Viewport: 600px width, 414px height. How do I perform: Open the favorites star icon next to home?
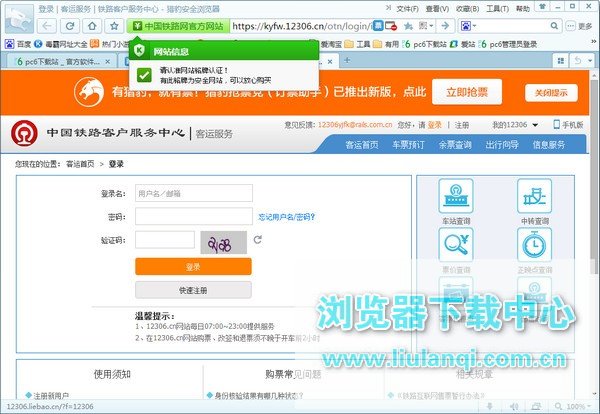pos(114,26)
